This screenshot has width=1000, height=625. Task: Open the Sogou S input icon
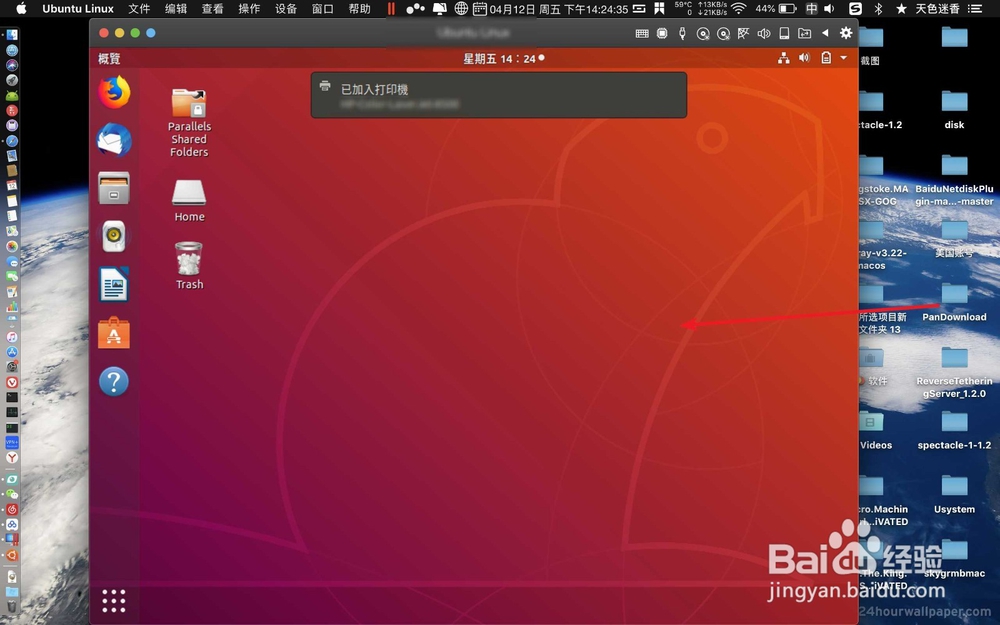point(856,8)
